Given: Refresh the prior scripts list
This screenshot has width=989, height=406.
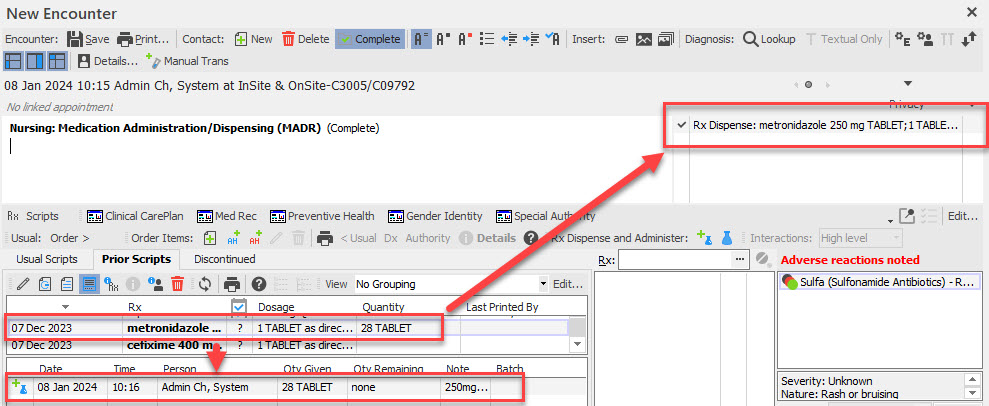Looking at the screenshot, I should 204,284.
